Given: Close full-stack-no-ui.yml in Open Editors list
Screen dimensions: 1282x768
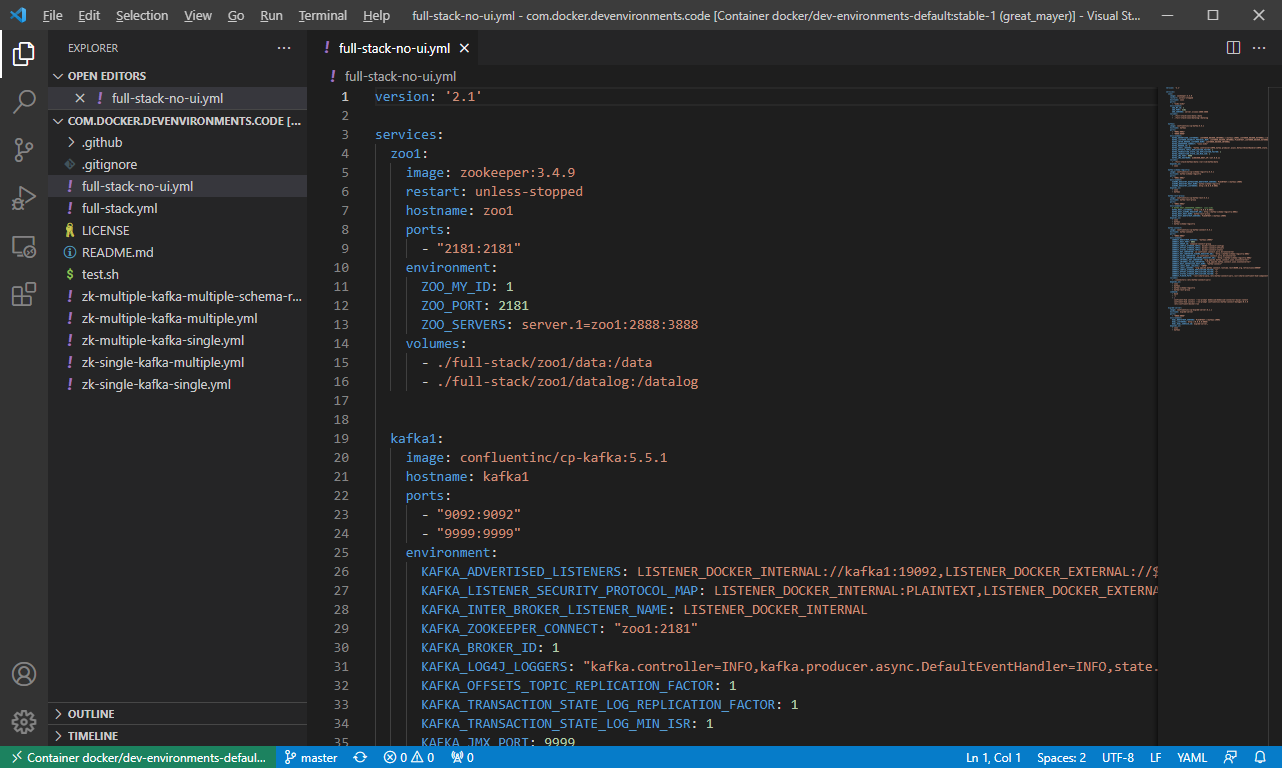Looking at the screenshot, I should click(x=80, y=98).
